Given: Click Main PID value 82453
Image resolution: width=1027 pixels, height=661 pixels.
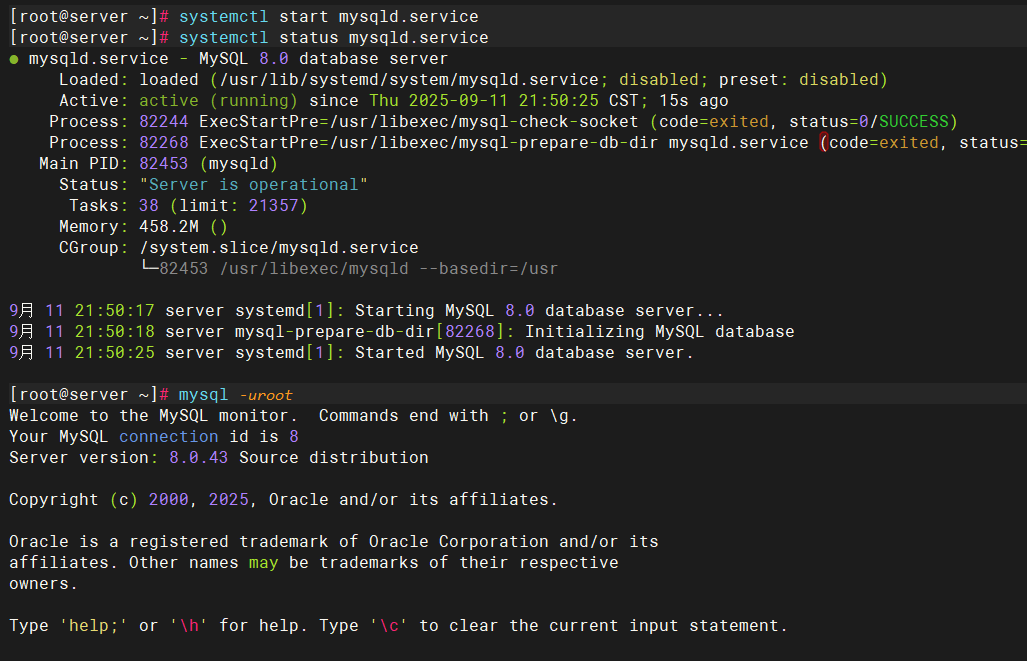Looking at the screenshot, I should [164, 163].
